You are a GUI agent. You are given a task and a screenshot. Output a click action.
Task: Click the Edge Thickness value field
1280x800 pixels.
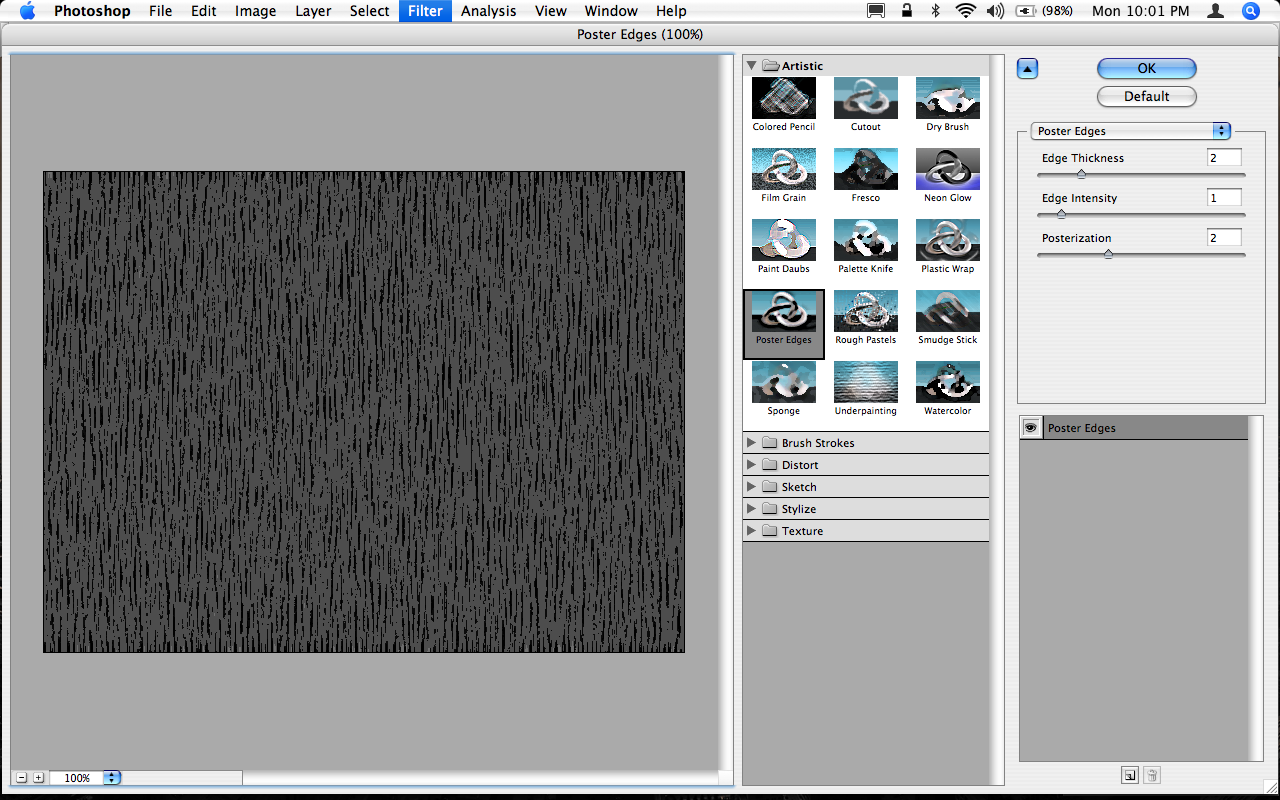tap(1224, 158)
